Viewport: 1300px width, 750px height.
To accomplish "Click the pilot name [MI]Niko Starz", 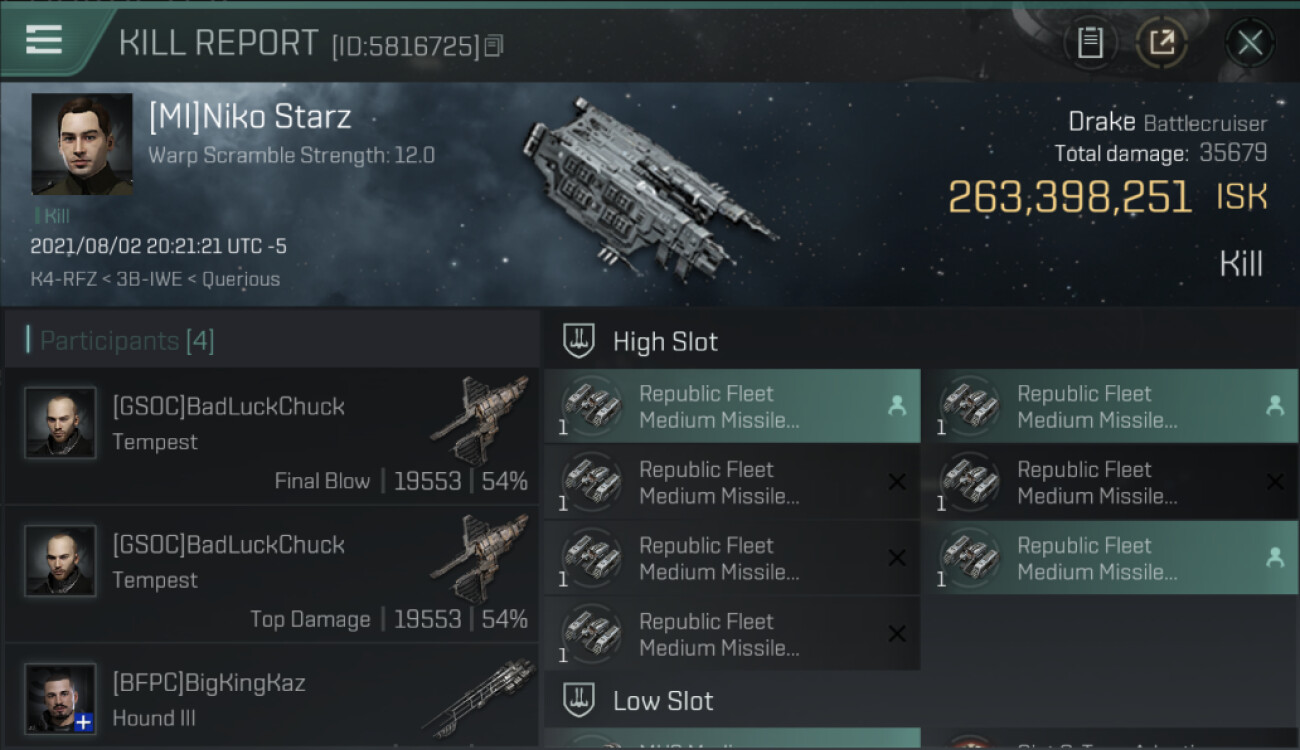I will (x=250, y=117).
